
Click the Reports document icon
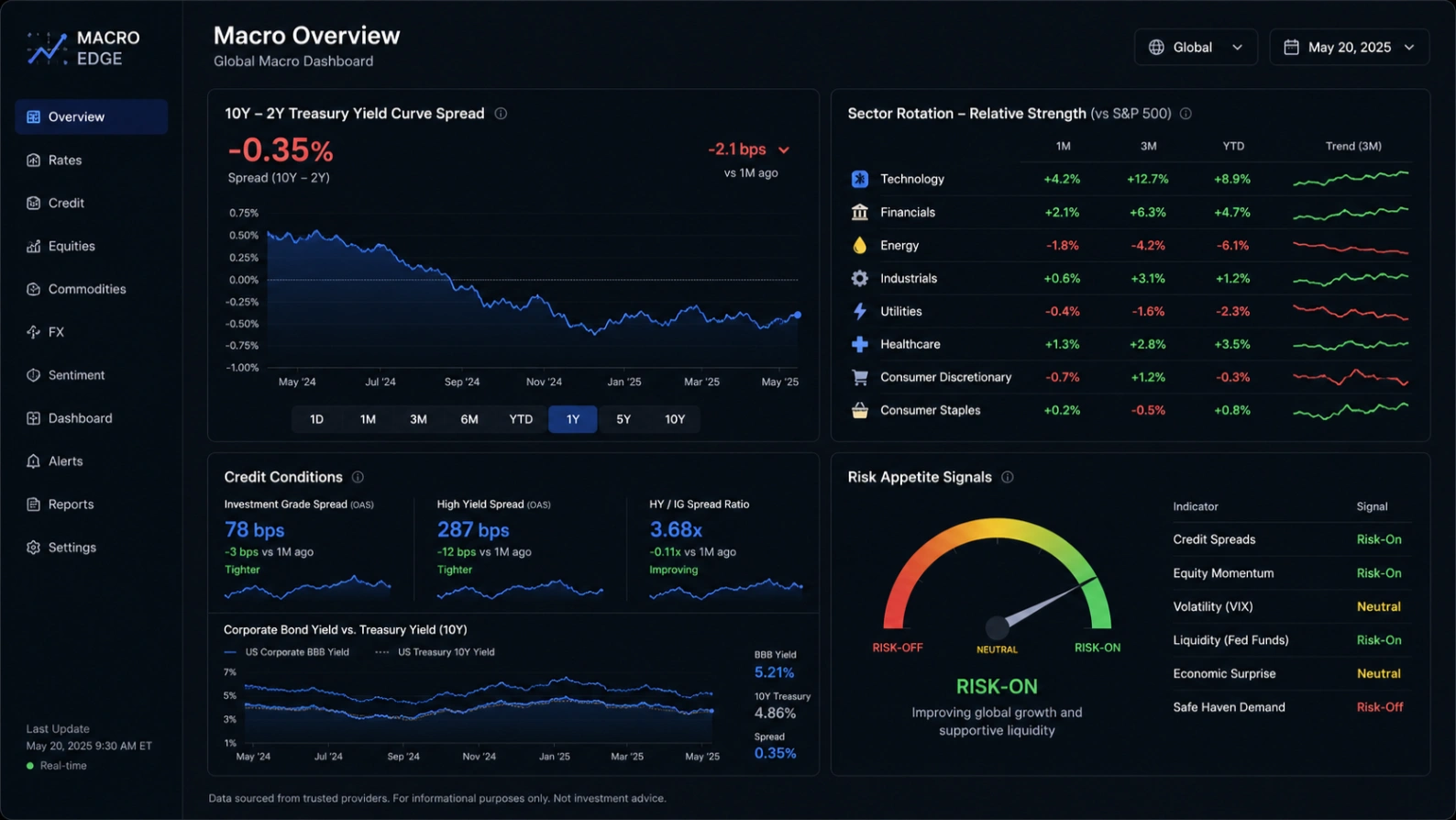pos(33,504)
